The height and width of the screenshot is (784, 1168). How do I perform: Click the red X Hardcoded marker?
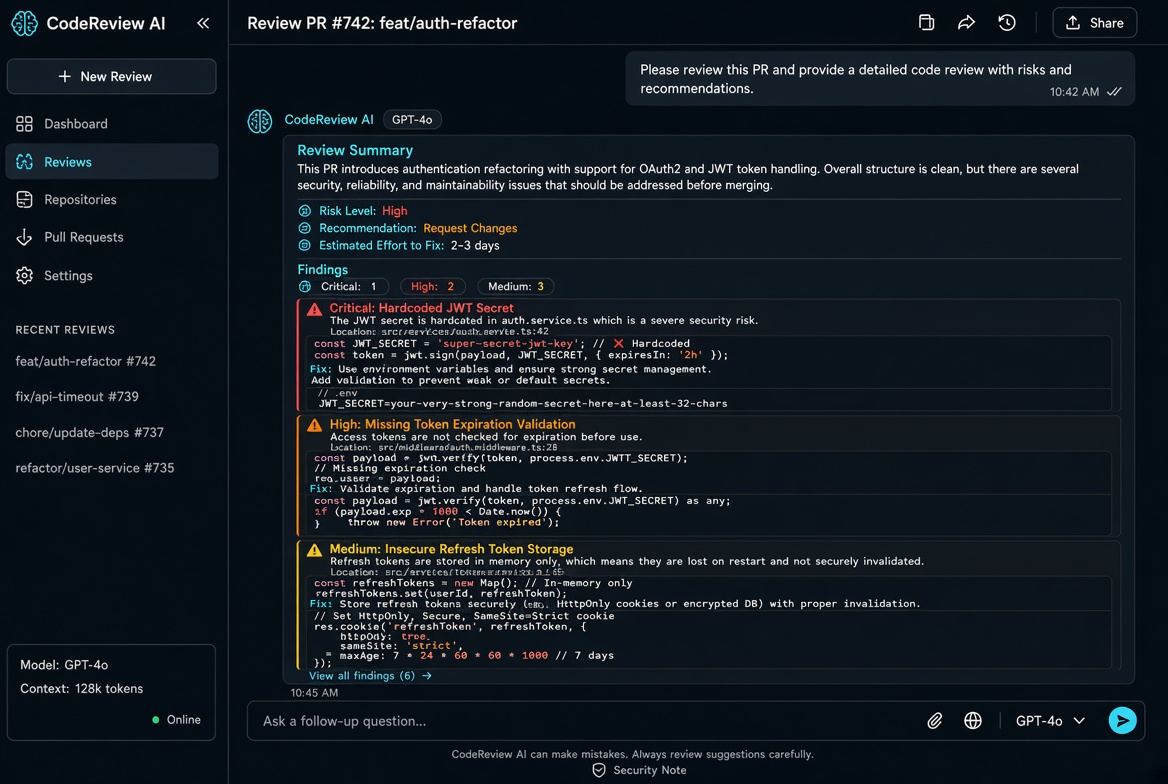(618, 344)
